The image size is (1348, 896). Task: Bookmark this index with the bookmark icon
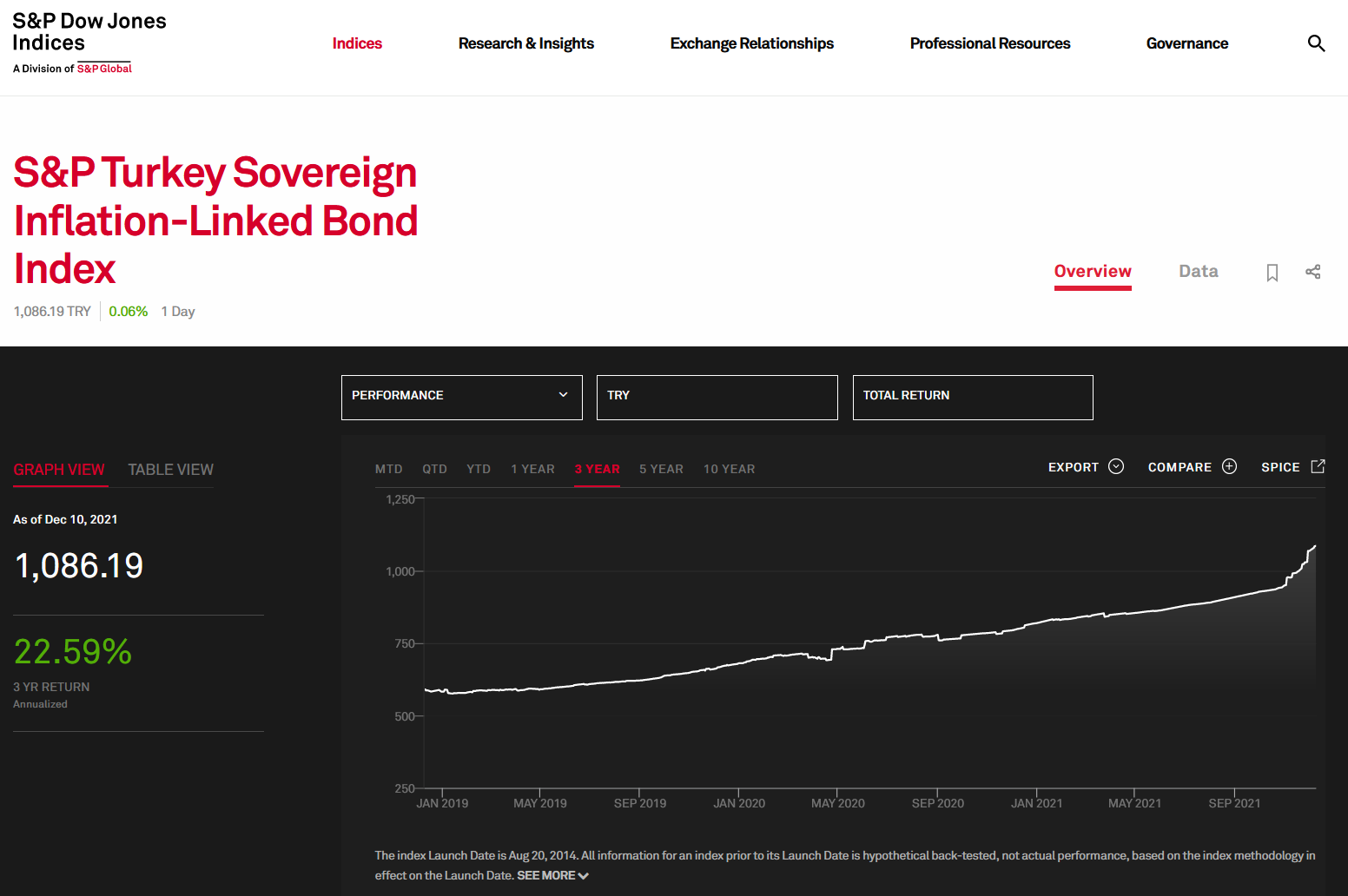tap(1272, 273)
